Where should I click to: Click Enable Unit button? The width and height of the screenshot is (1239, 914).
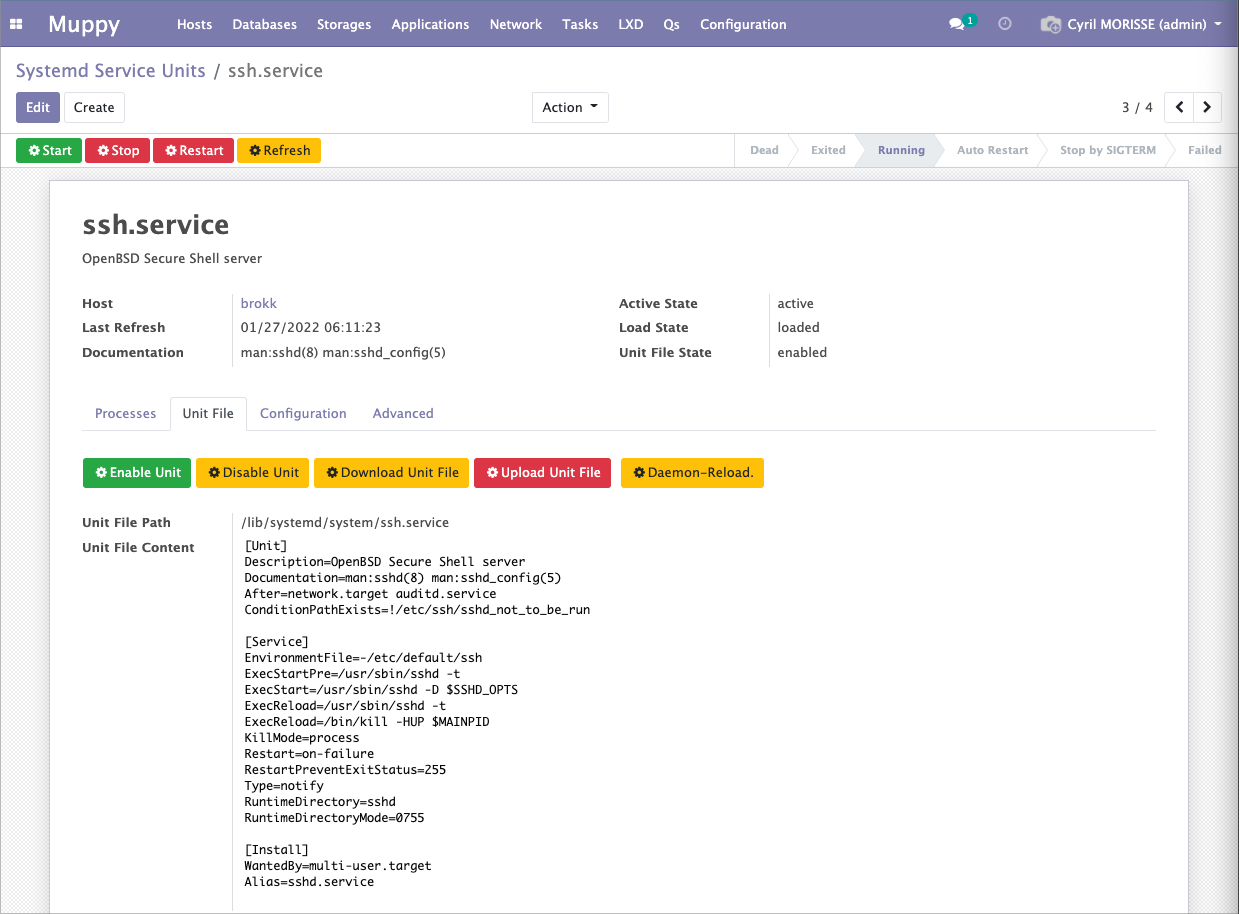(137, 472)
